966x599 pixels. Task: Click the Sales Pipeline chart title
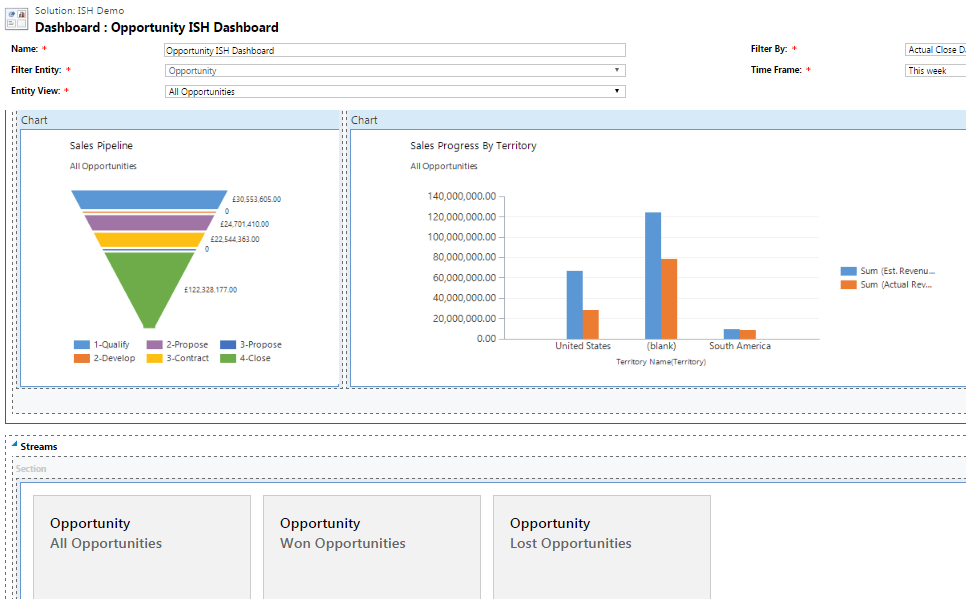coord(101,145)
